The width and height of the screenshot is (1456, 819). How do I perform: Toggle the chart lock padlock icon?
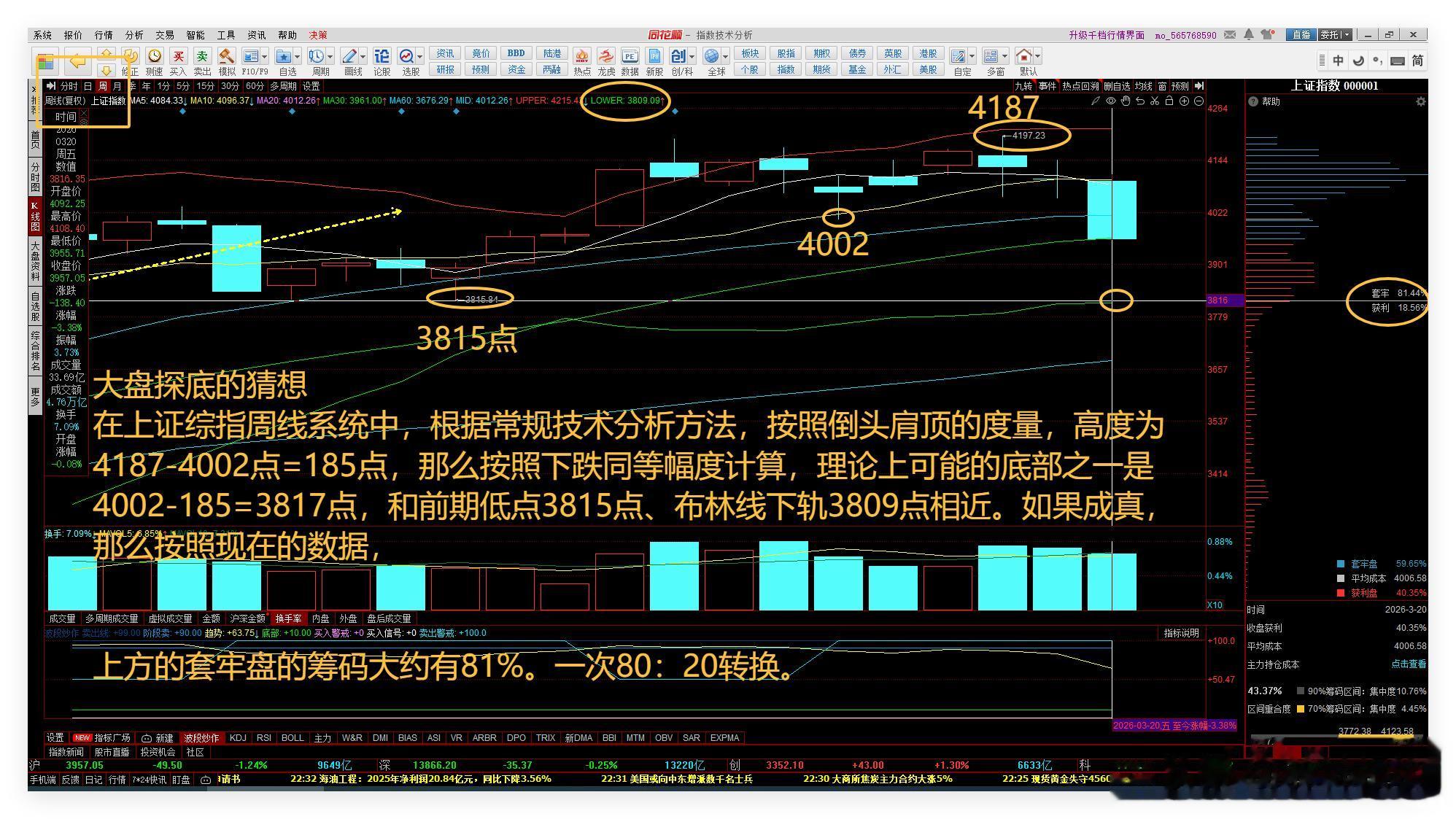pos(1169,101)
